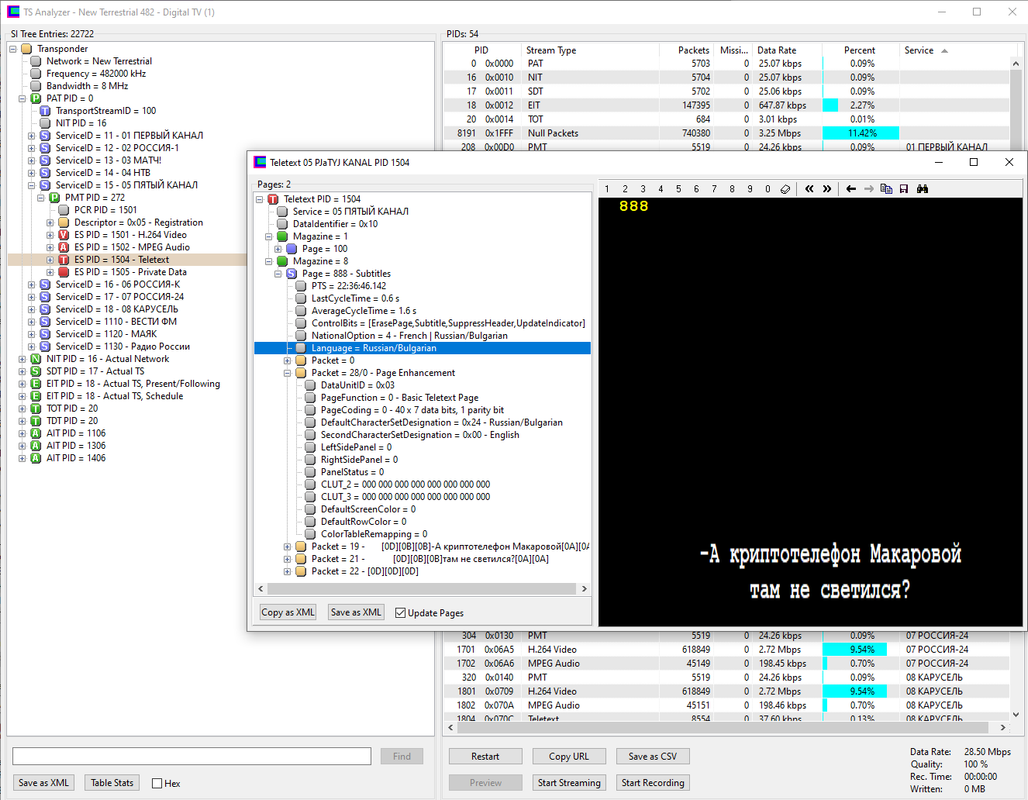Click the Save as CSV button

(652, 756)
